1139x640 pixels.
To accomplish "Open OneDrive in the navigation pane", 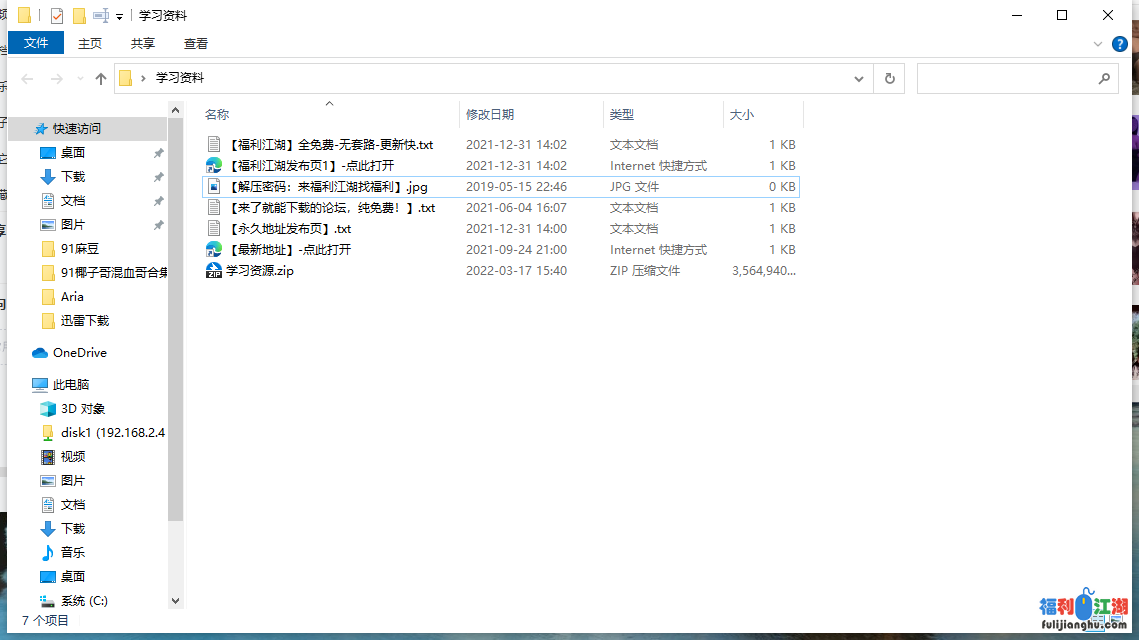I will [x=79, y=353].
